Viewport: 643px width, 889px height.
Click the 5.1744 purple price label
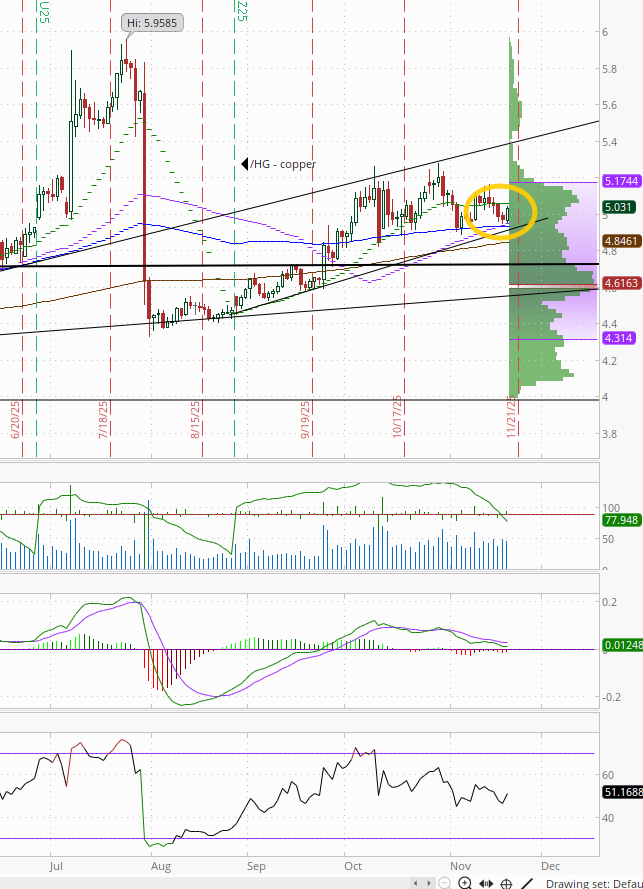coord(622,181)
